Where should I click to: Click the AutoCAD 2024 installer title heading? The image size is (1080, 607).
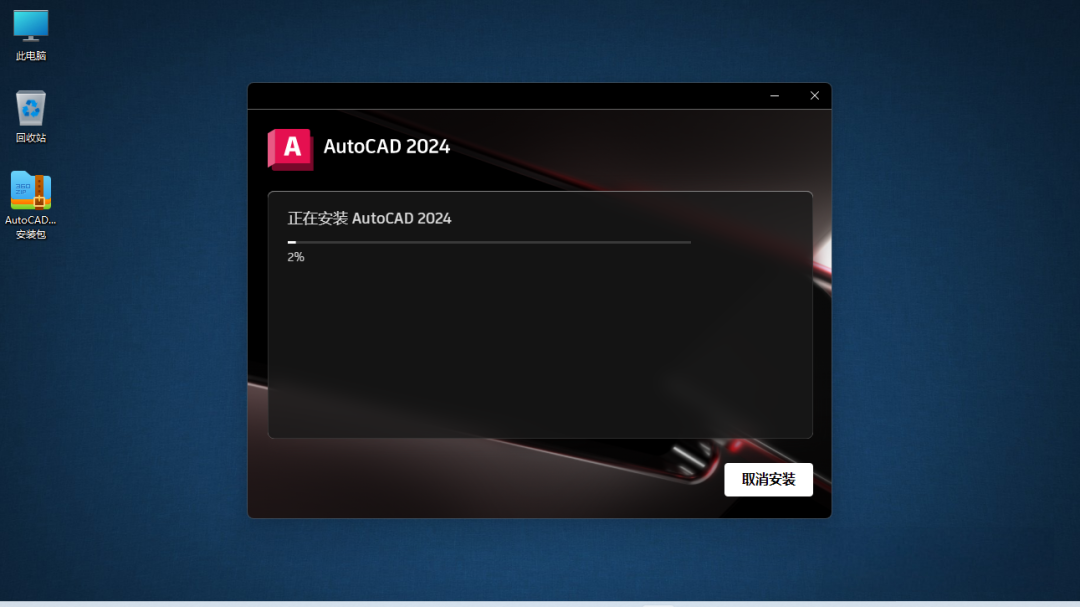(x=386, y=146)
